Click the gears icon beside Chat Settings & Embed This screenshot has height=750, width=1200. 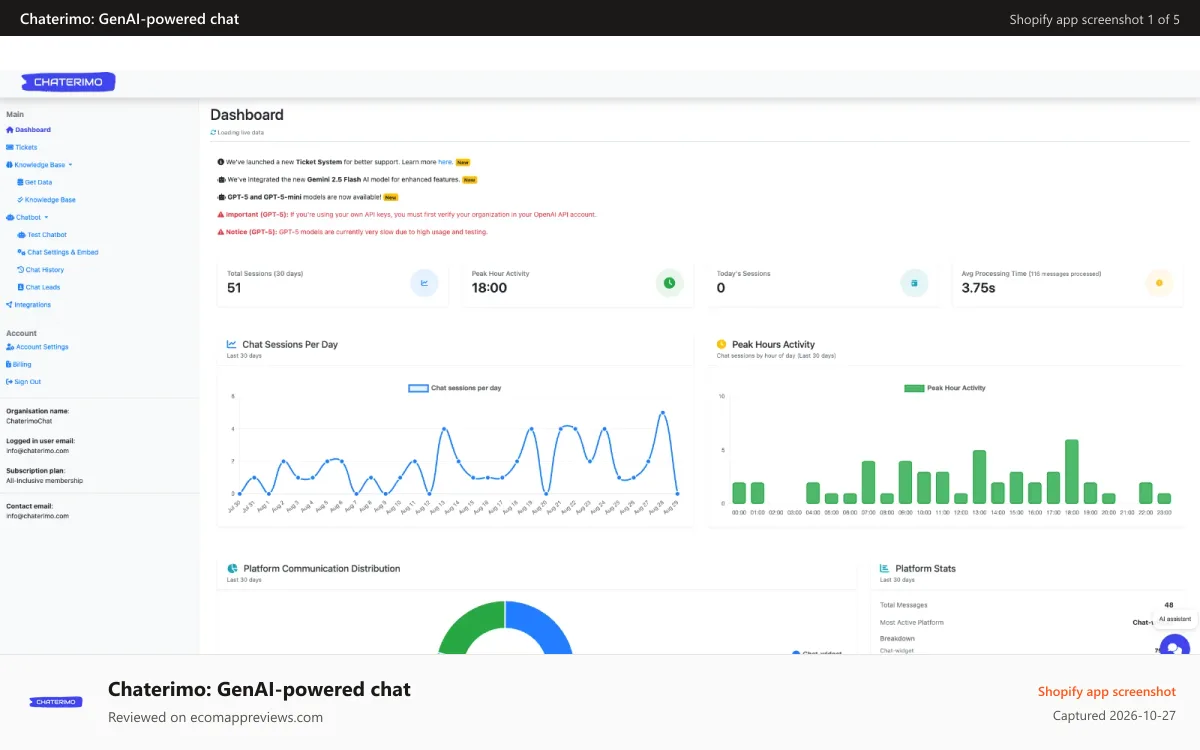[22, 252]
